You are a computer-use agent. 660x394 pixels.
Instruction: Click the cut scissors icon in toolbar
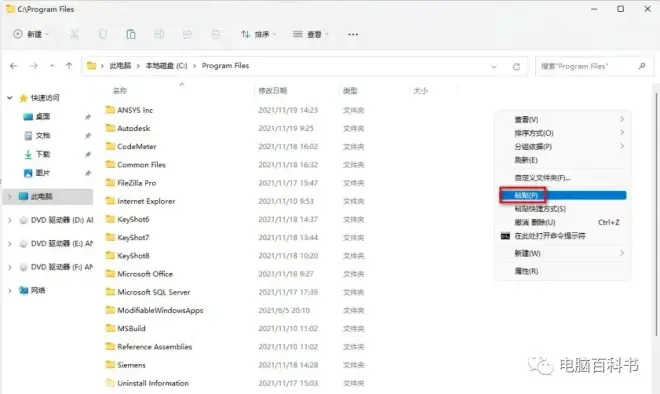(74, 34)
